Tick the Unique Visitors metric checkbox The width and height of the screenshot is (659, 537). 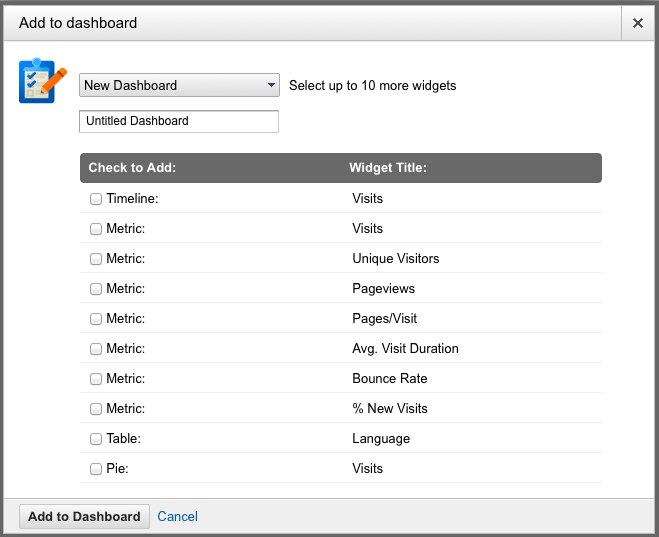coord(96,259)
